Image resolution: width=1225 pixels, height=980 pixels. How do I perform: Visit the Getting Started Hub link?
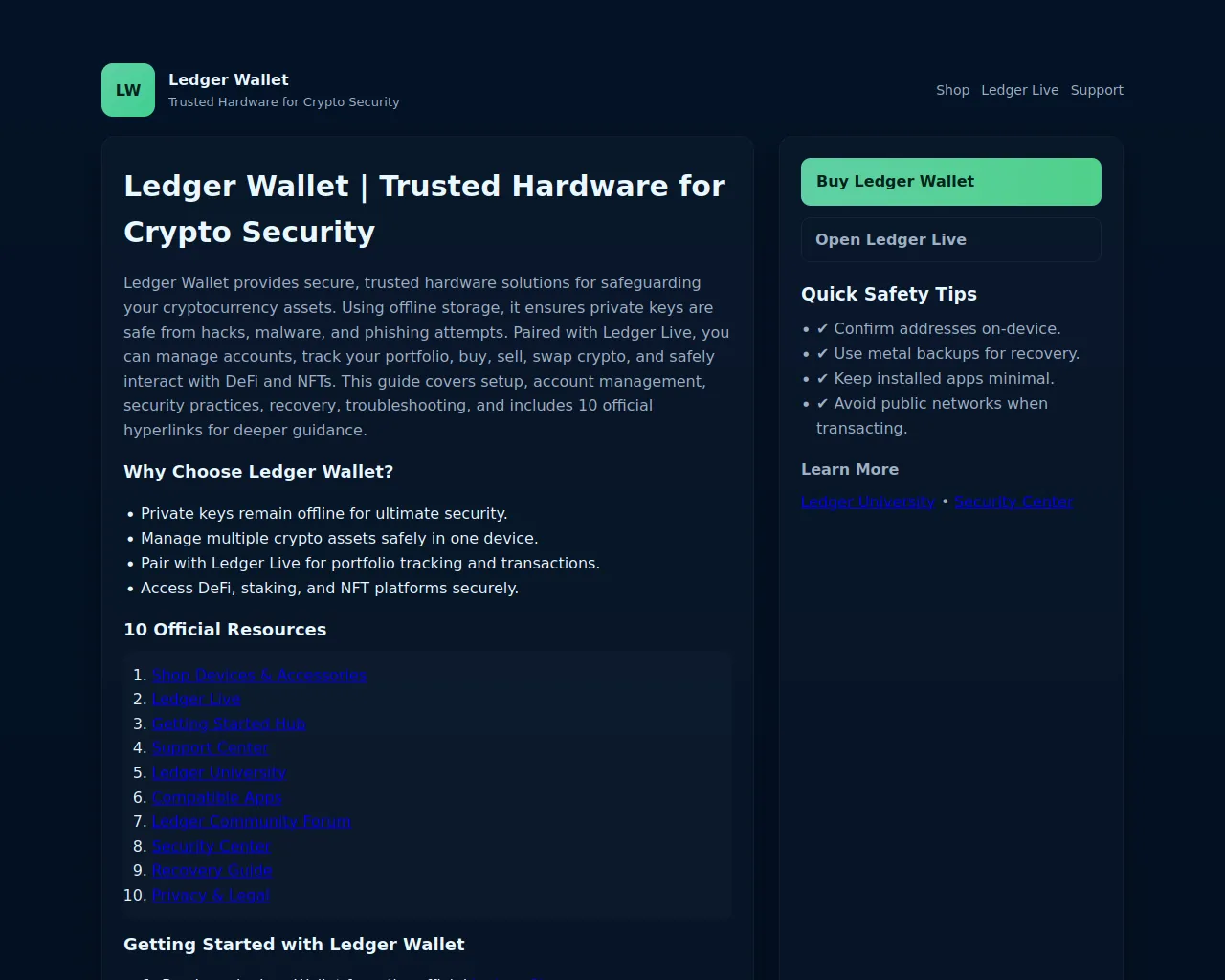coord(229,724)
